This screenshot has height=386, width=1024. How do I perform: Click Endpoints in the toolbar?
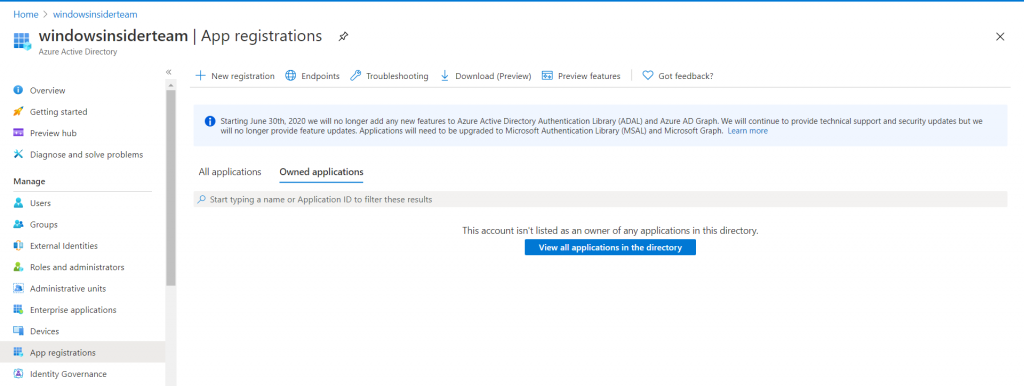tap(313, 76)
